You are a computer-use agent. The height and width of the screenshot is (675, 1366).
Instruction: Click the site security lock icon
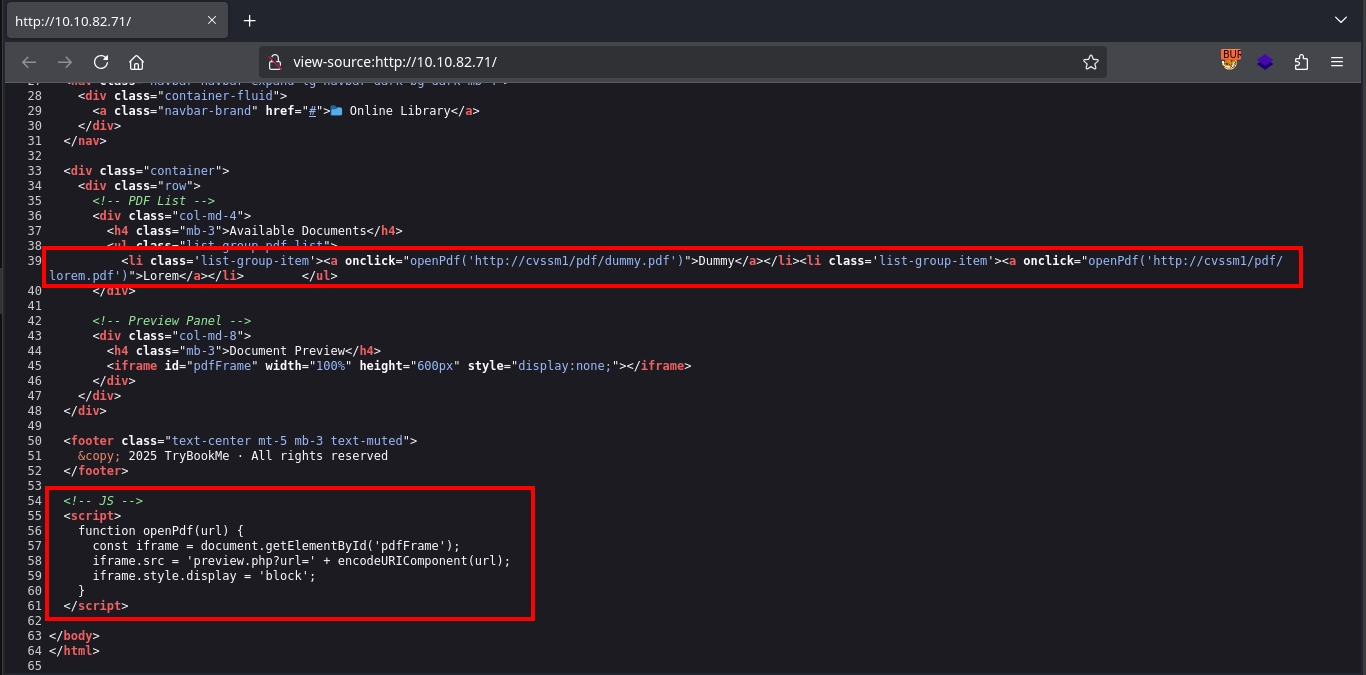pyautogui.click(x=276, y=62)
